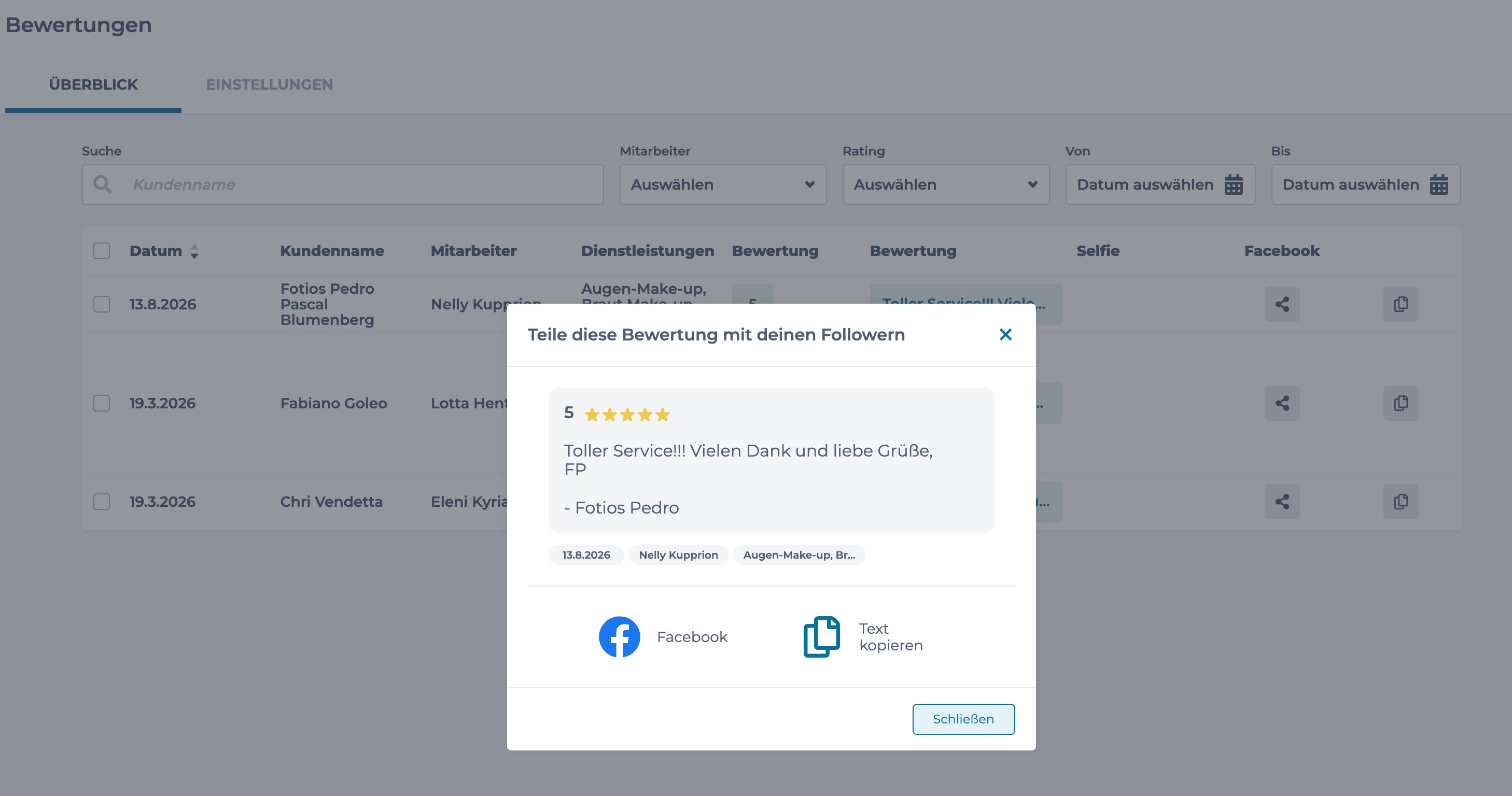Image resolution: width=1512 pixels, height=796 pixels.
Task: Click the Kundenname column header
Action: click(332, 251)
